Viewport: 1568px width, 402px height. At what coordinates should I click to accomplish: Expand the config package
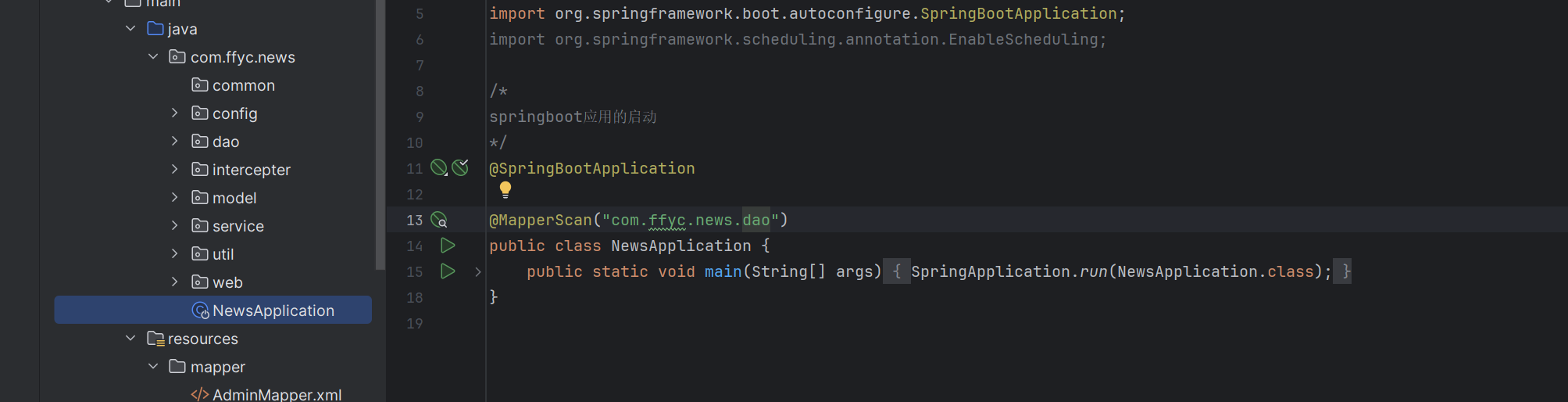click(175, 113)
